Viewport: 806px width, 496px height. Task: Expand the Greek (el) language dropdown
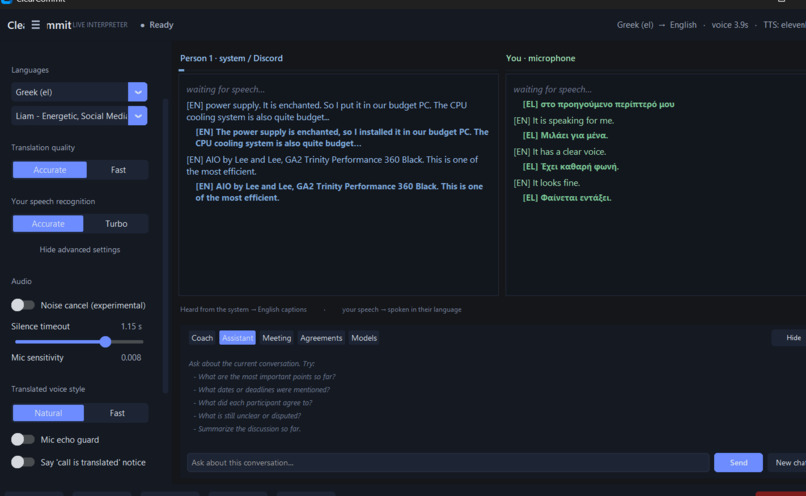click(x=137, y=92)
